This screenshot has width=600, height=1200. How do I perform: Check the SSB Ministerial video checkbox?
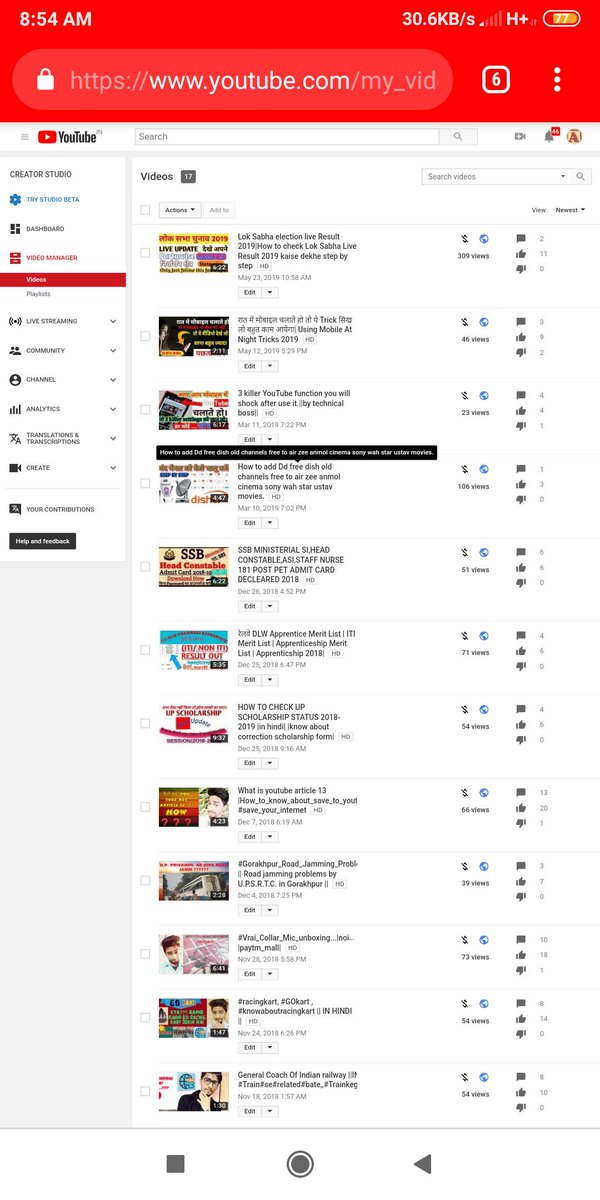tap(145, 566)
